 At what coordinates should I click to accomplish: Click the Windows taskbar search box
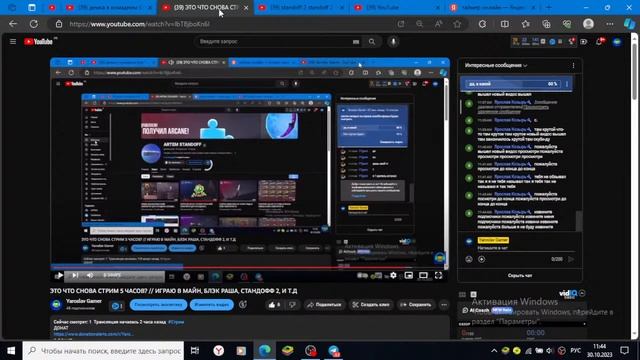(x=103, y=351)
